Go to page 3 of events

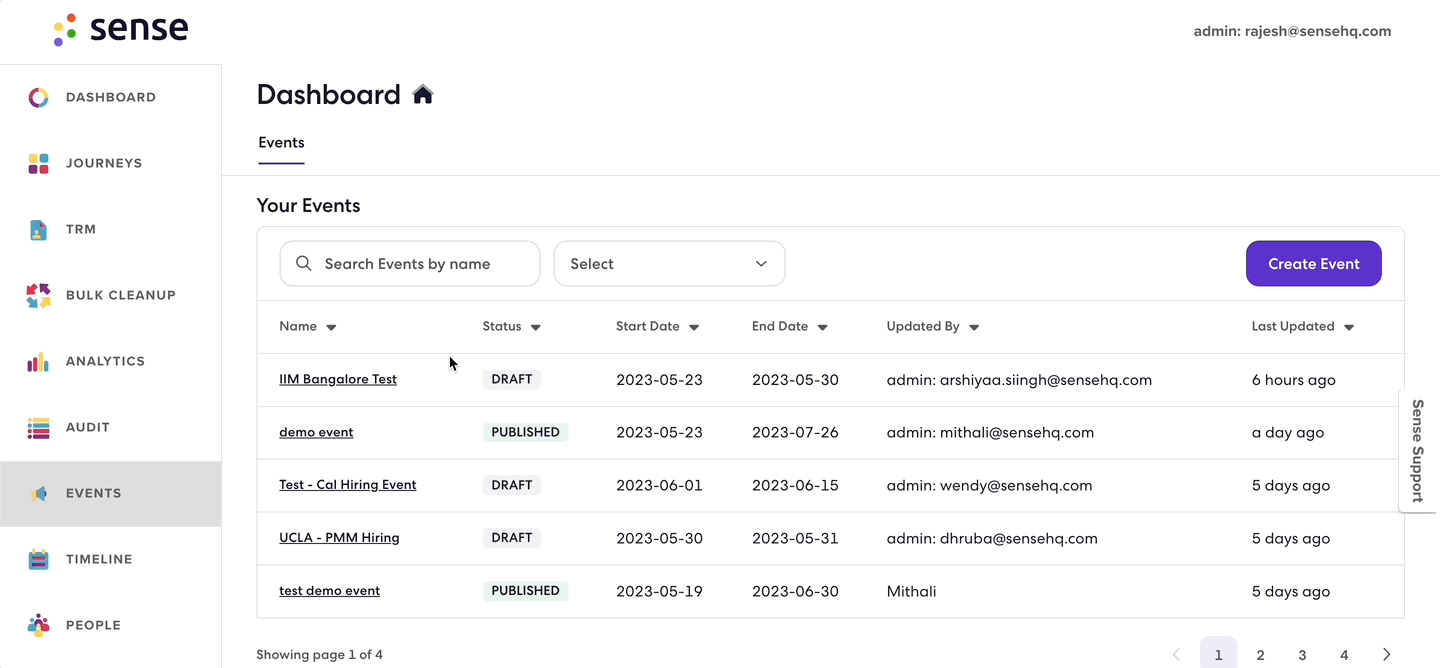[1302, 655]
